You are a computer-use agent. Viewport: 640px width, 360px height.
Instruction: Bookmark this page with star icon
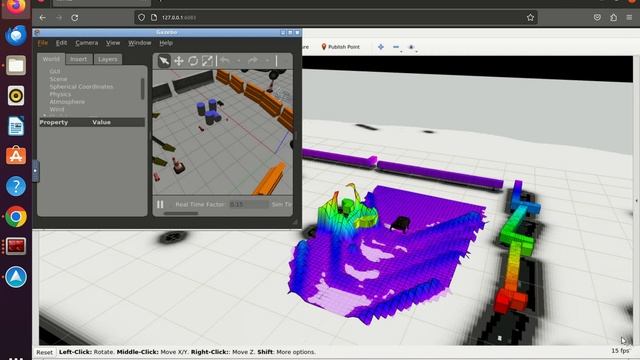point(530,18)
